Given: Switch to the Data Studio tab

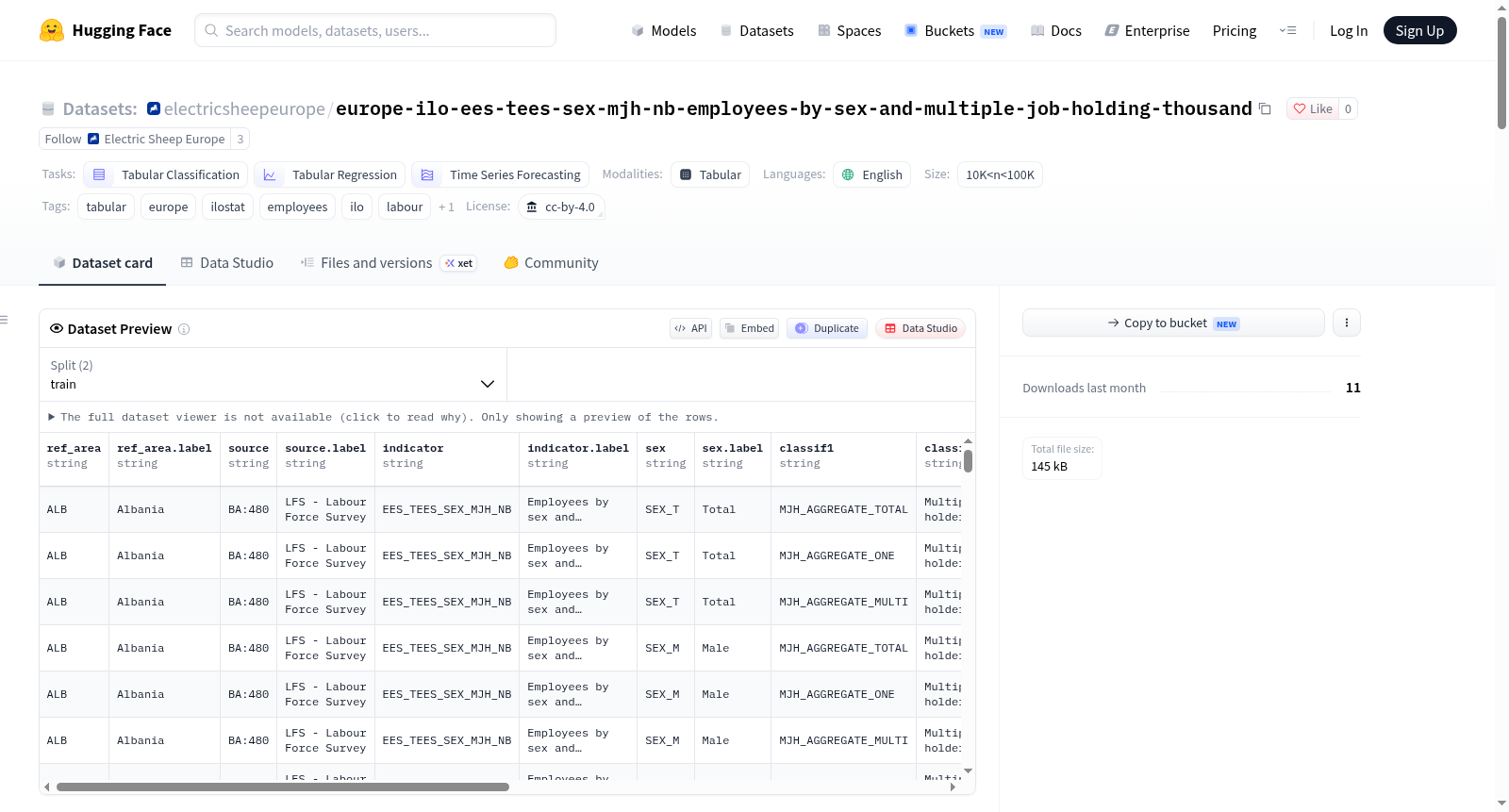Looking at the screenshot, I should 227,263.
